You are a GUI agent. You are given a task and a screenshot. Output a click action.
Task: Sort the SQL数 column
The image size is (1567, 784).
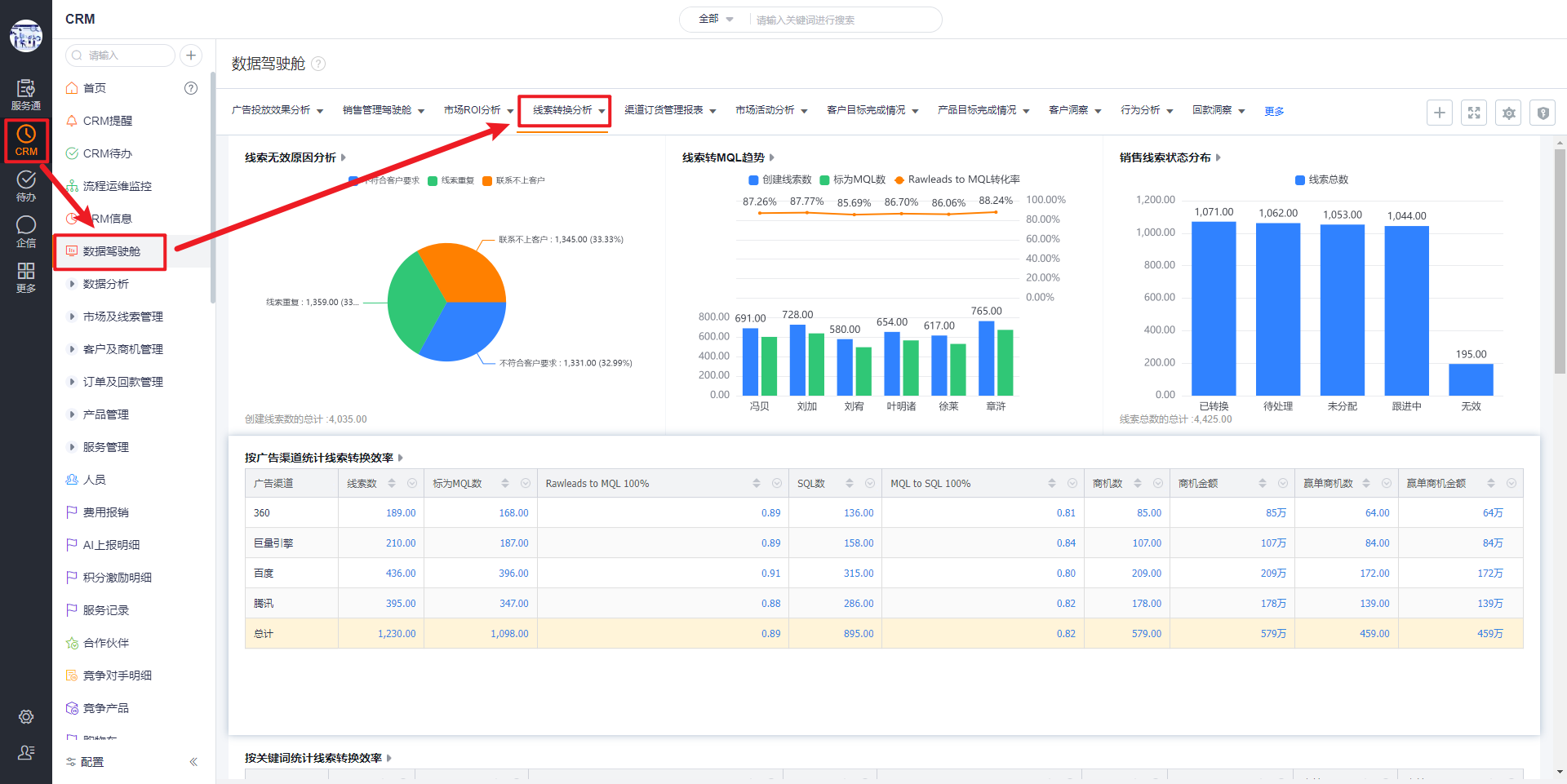coord(850,484)
